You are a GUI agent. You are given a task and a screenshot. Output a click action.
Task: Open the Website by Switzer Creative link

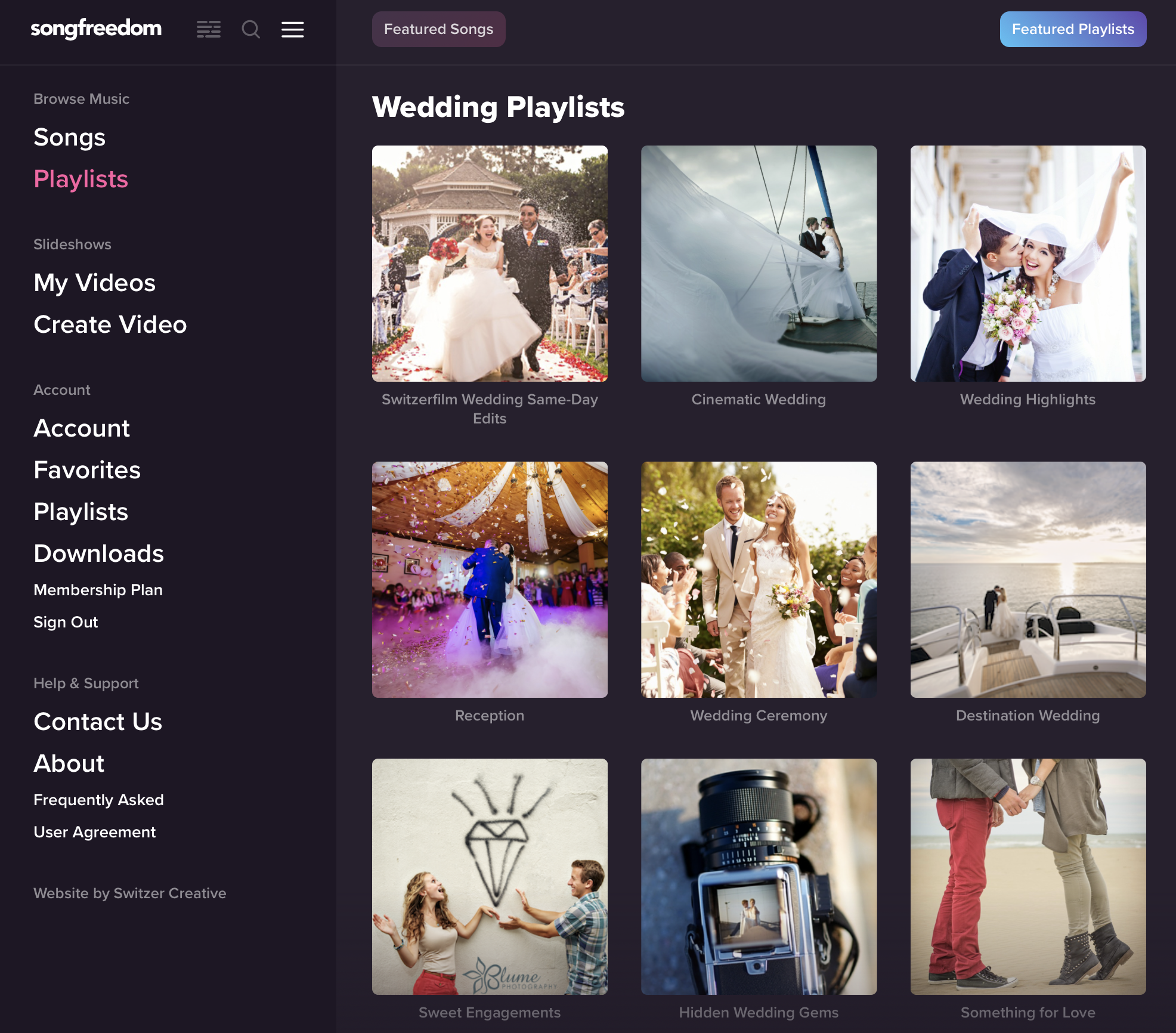point(130,893)
